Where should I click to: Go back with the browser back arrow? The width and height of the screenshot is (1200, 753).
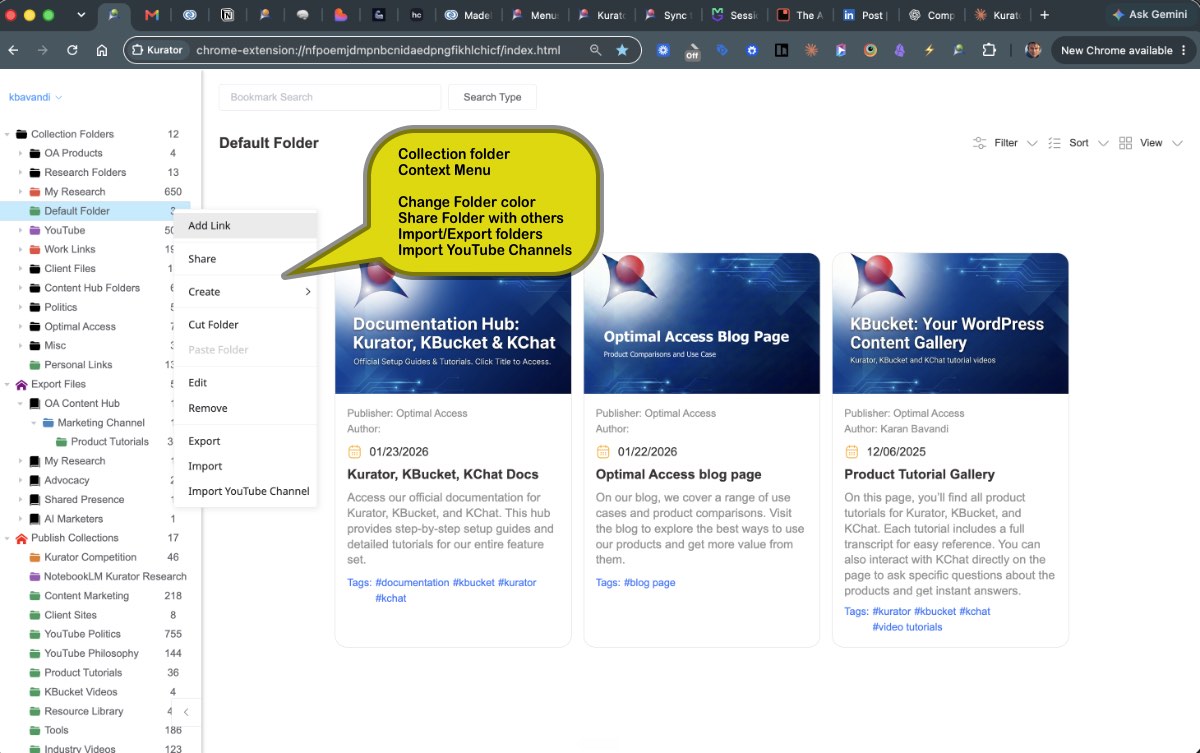point(15,50)
